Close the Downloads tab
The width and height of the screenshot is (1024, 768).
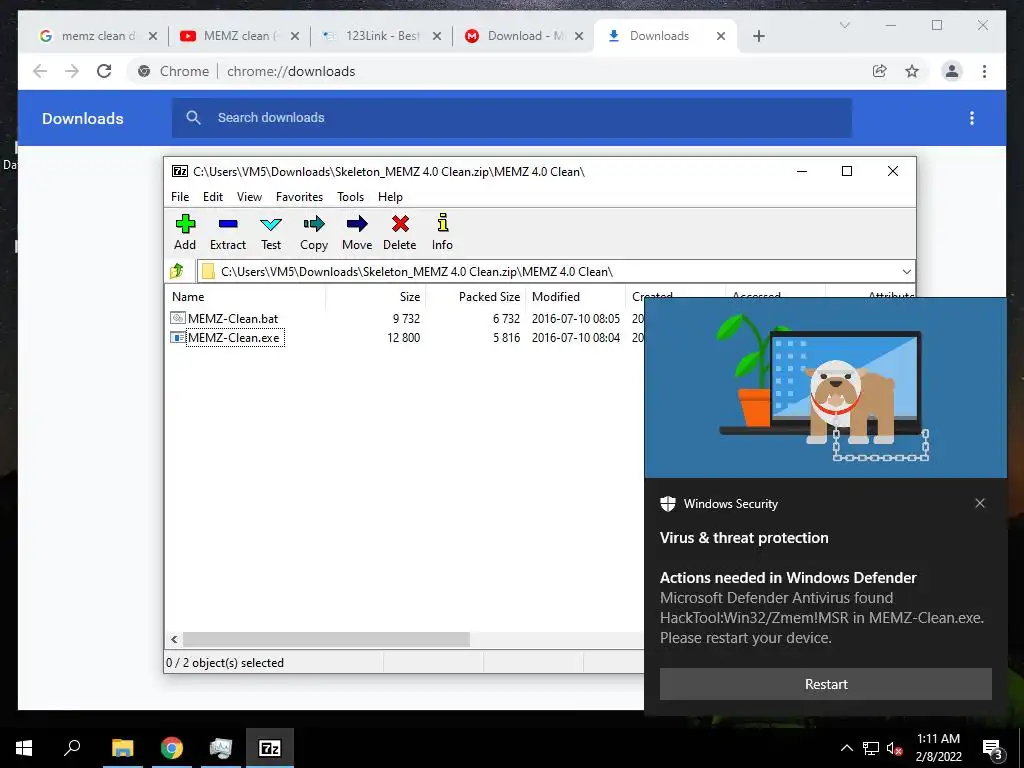[x=720, y=36]
